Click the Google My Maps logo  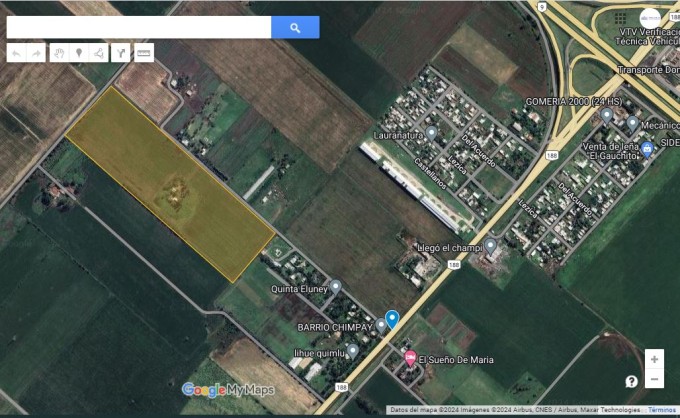(x=227, y=389)
